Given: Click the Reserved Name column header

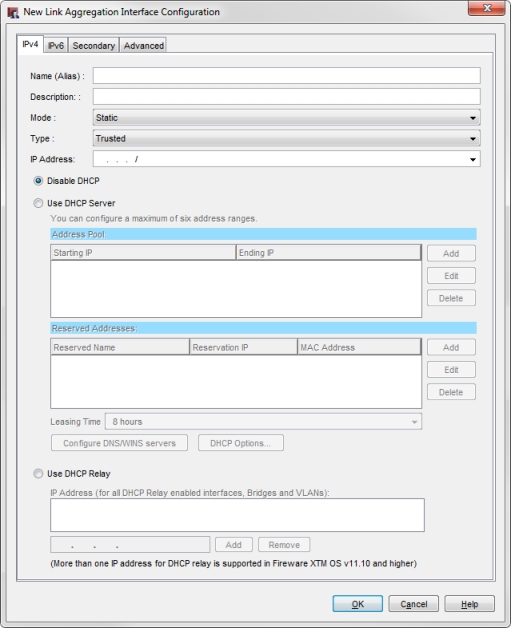Looking at the screenshot, I should tap(120, 347).
